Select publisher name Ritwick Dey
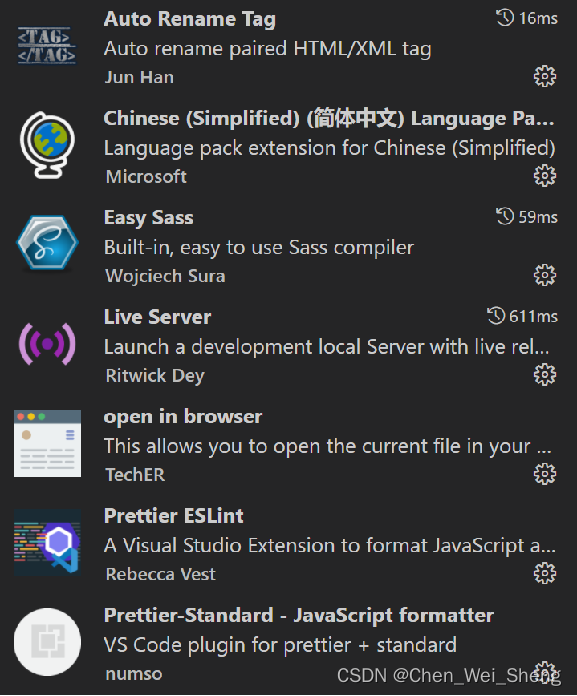The height and width of the screenshot is (696, 577). 155,376
